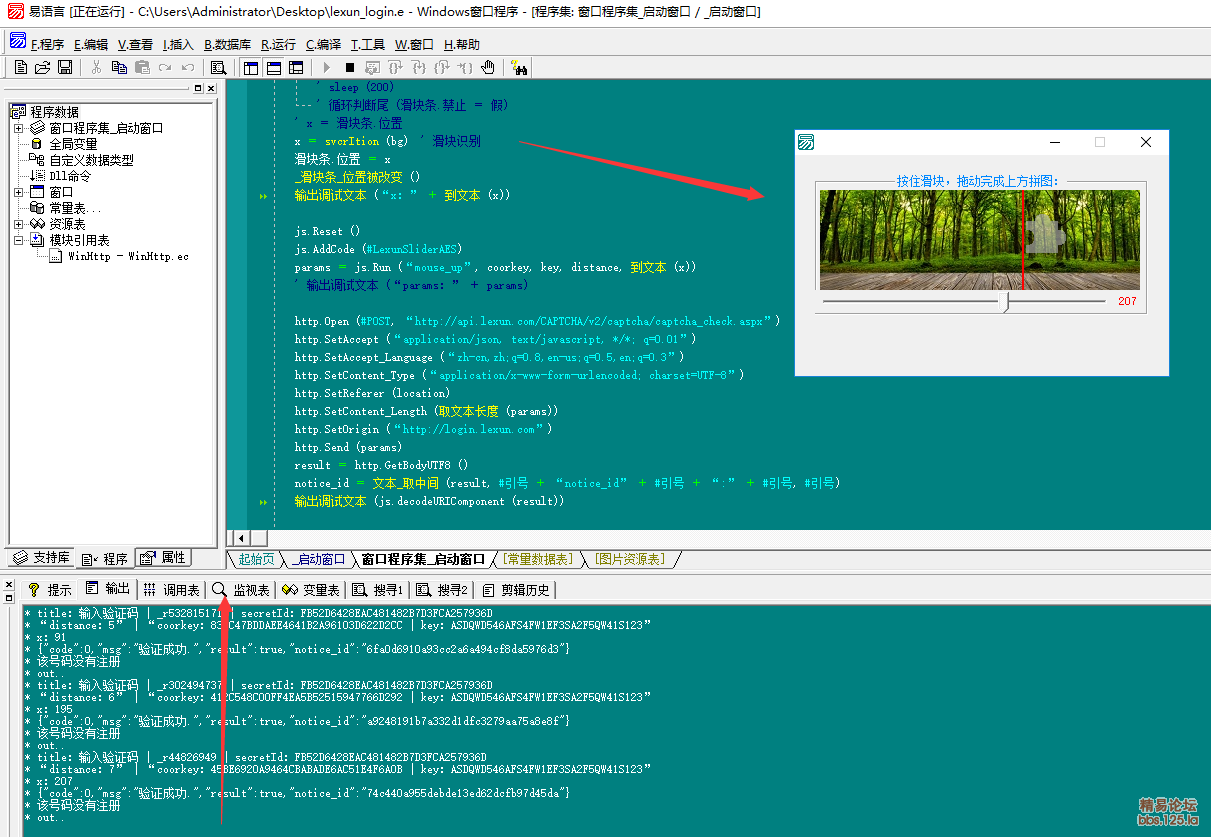Click the New file toolbar icon
Screen dimensions: 1211x837
[20, 68]
